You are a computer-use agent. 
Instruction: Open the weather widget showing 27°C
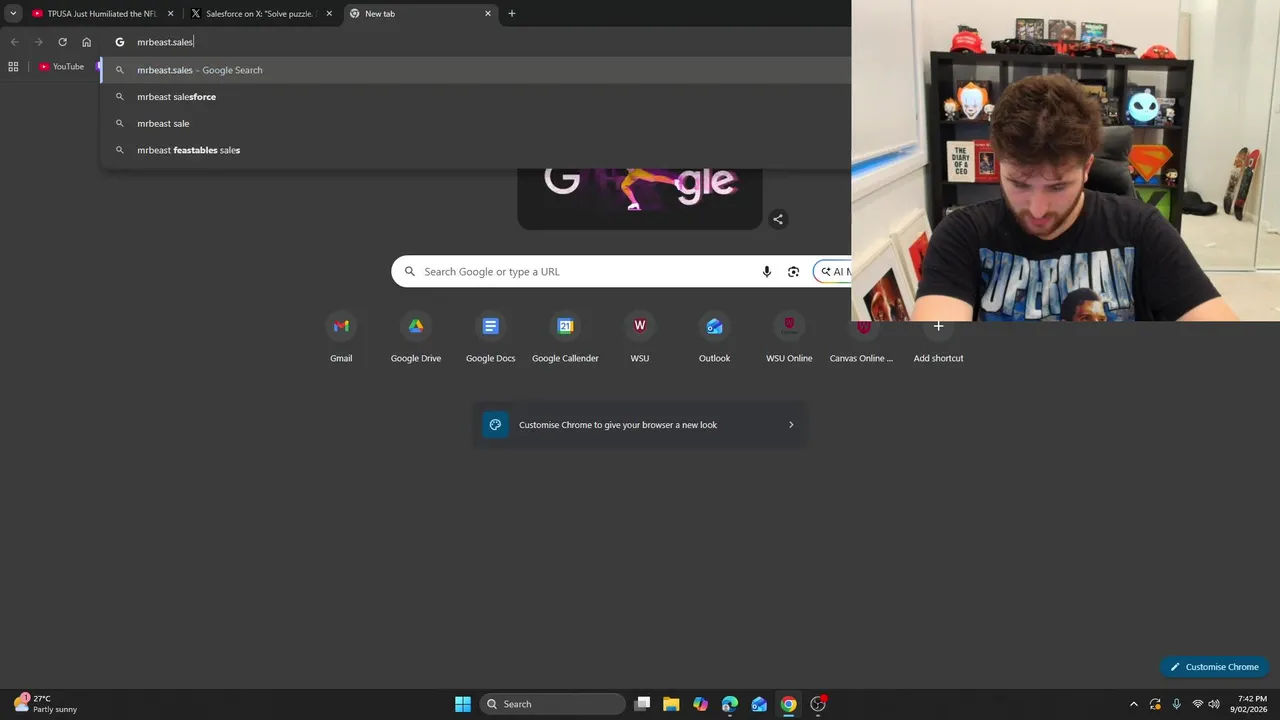click(46, 704)
